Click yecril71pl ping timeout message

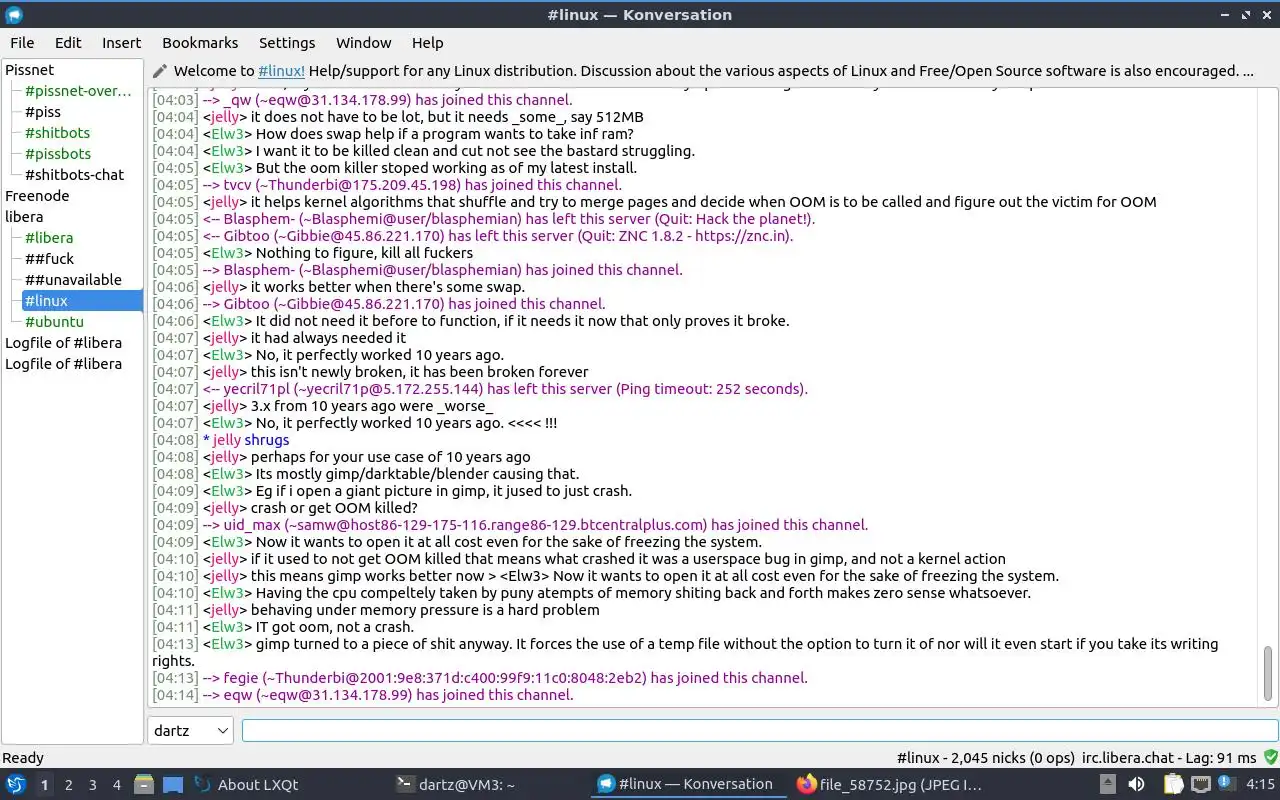point(505,389)
